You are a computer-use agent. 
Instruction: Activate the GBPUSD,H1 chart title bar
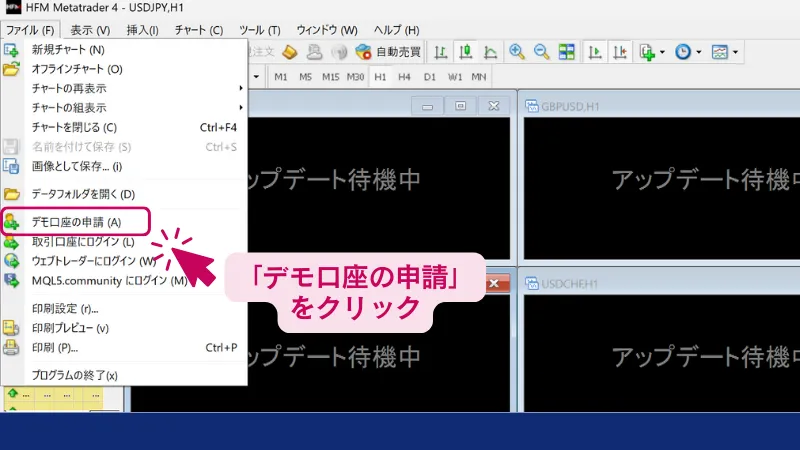tap(662, 106)
